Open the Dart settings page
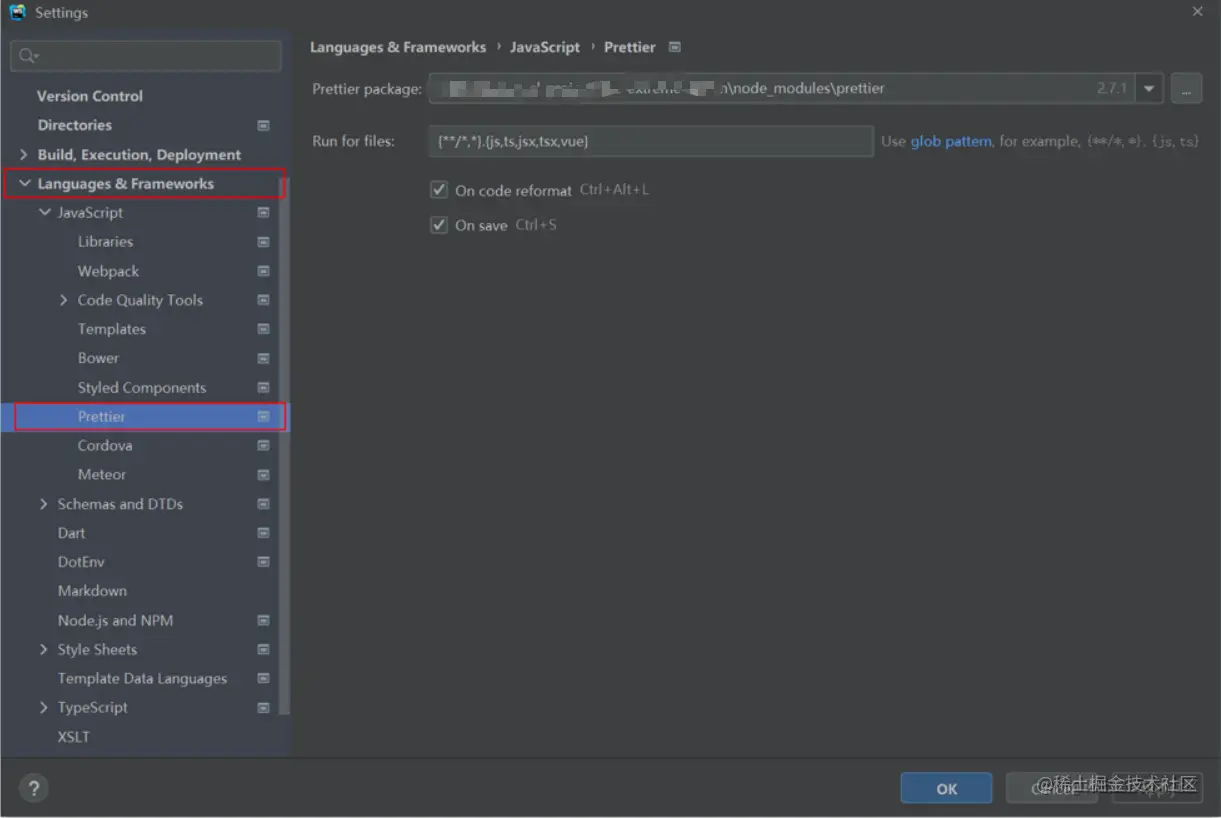 [71, 533]
